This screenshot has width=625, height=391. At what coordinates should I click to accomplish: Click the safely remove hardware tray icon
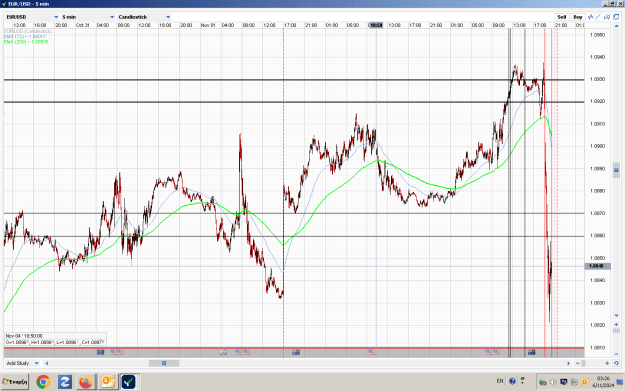tap(543, 382)
